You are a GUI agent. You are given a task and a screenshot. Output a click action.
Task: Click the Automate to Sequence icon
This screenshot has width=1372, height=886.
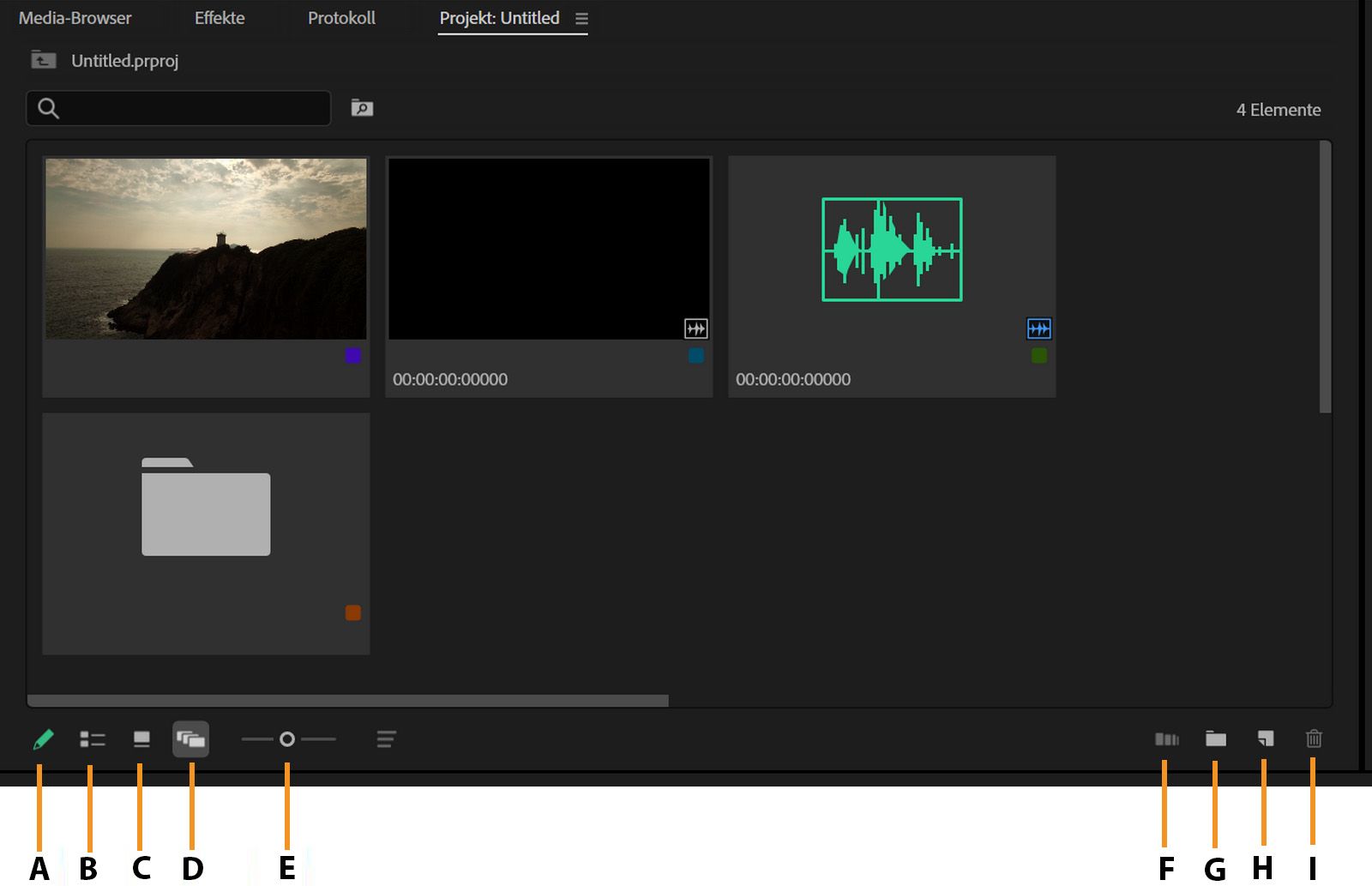click(x=1166, y=738)
